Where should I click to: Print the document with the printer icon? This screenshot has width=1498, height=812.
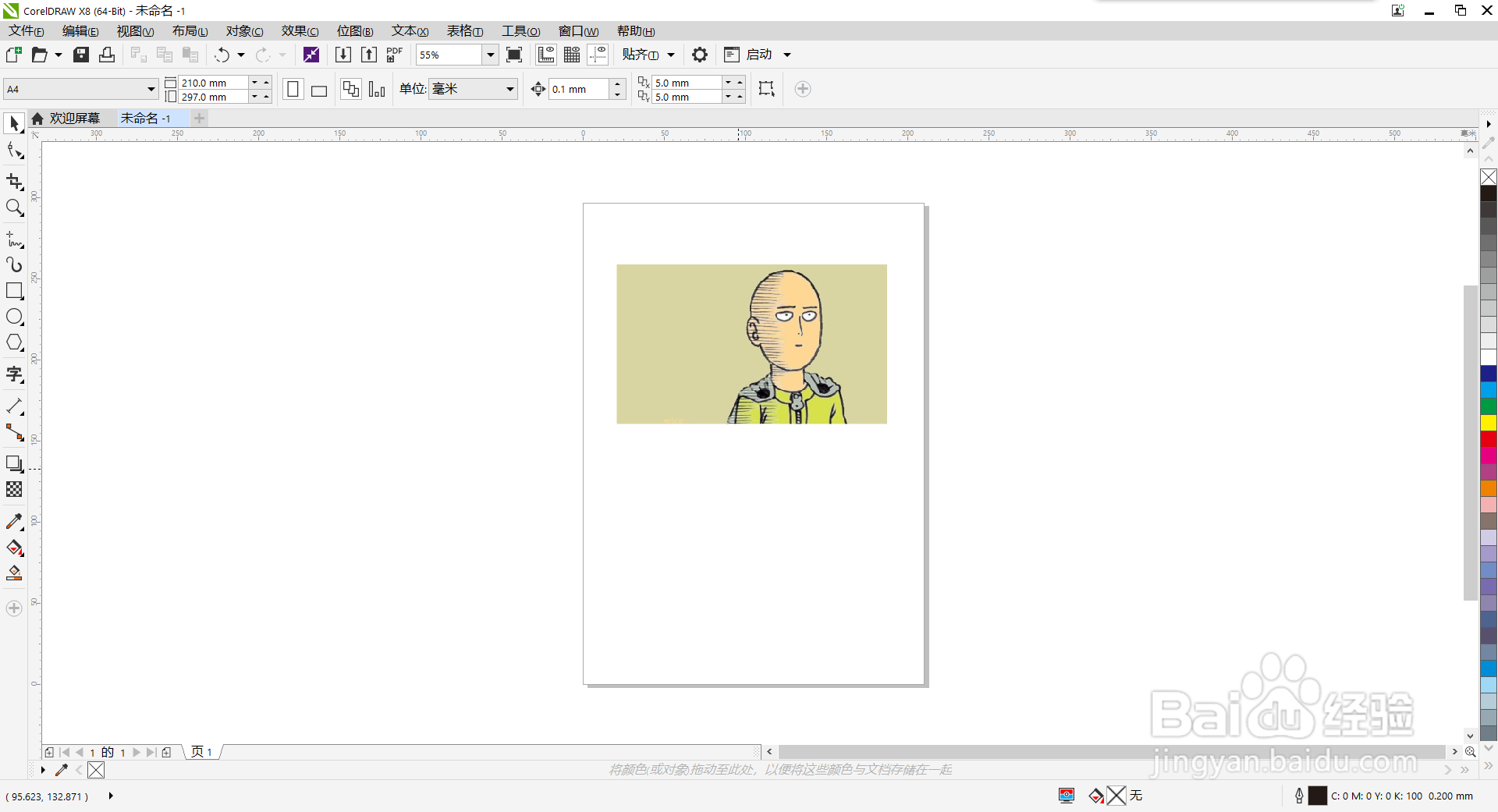107,55
